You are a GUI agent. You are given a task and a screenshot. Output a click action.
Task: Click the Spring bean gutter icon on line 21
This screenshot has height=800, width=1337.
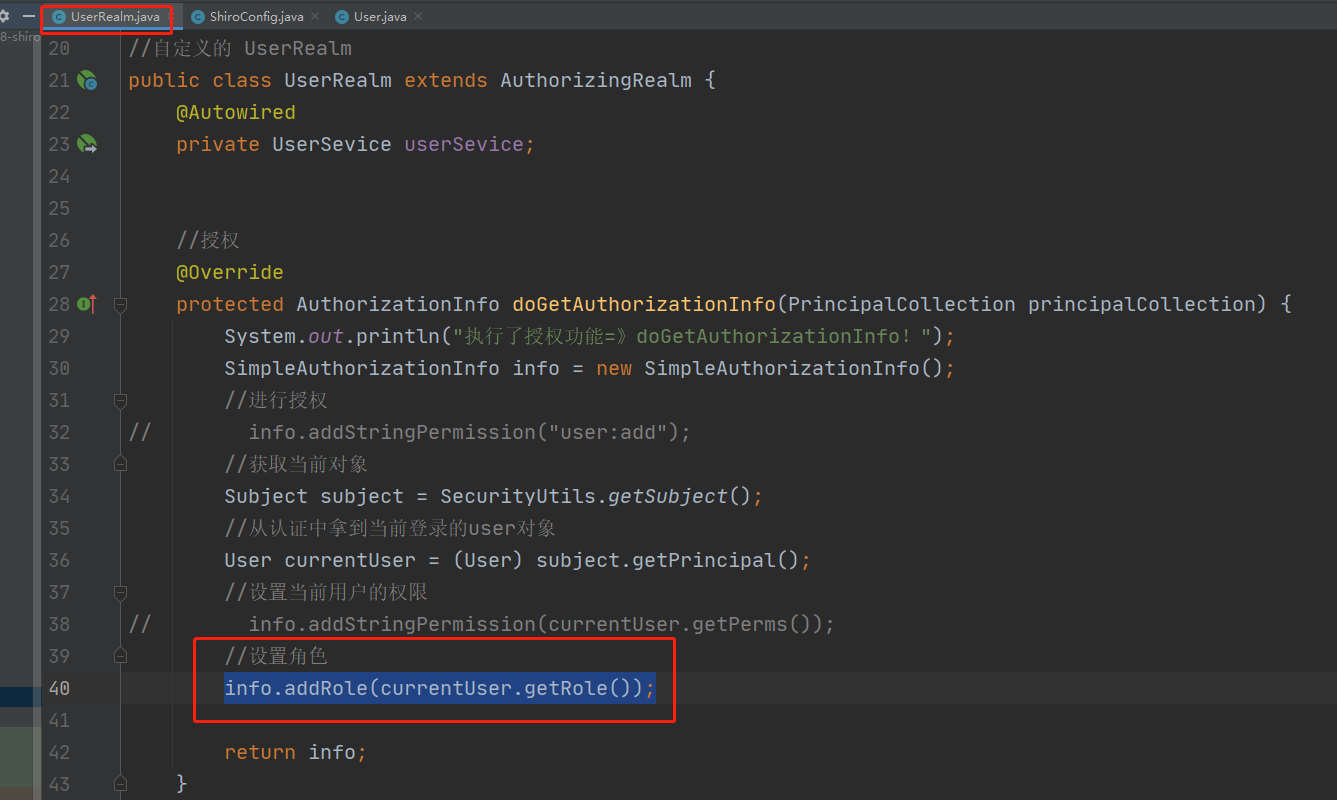pyautogui.click(x=87, y=80)
